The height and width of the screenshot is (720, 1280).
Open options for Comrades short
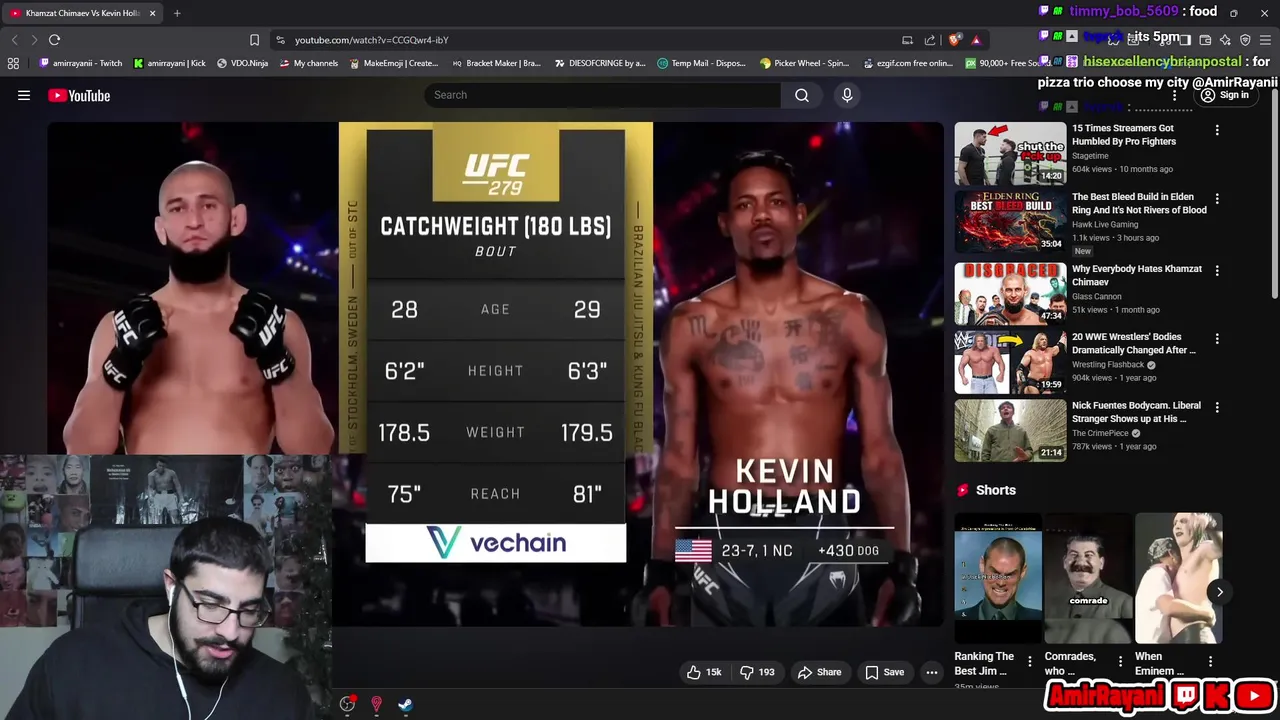point(1120,662)
